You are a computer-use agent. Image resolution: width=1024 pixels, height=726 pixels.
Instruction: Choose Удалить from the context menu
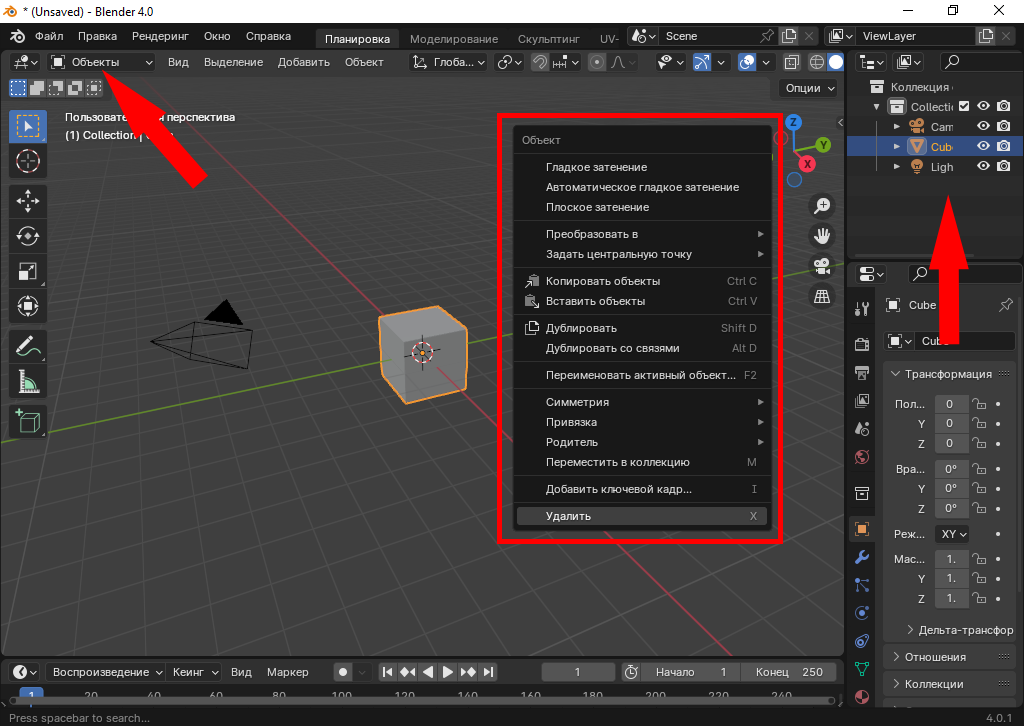coord(641,516)
